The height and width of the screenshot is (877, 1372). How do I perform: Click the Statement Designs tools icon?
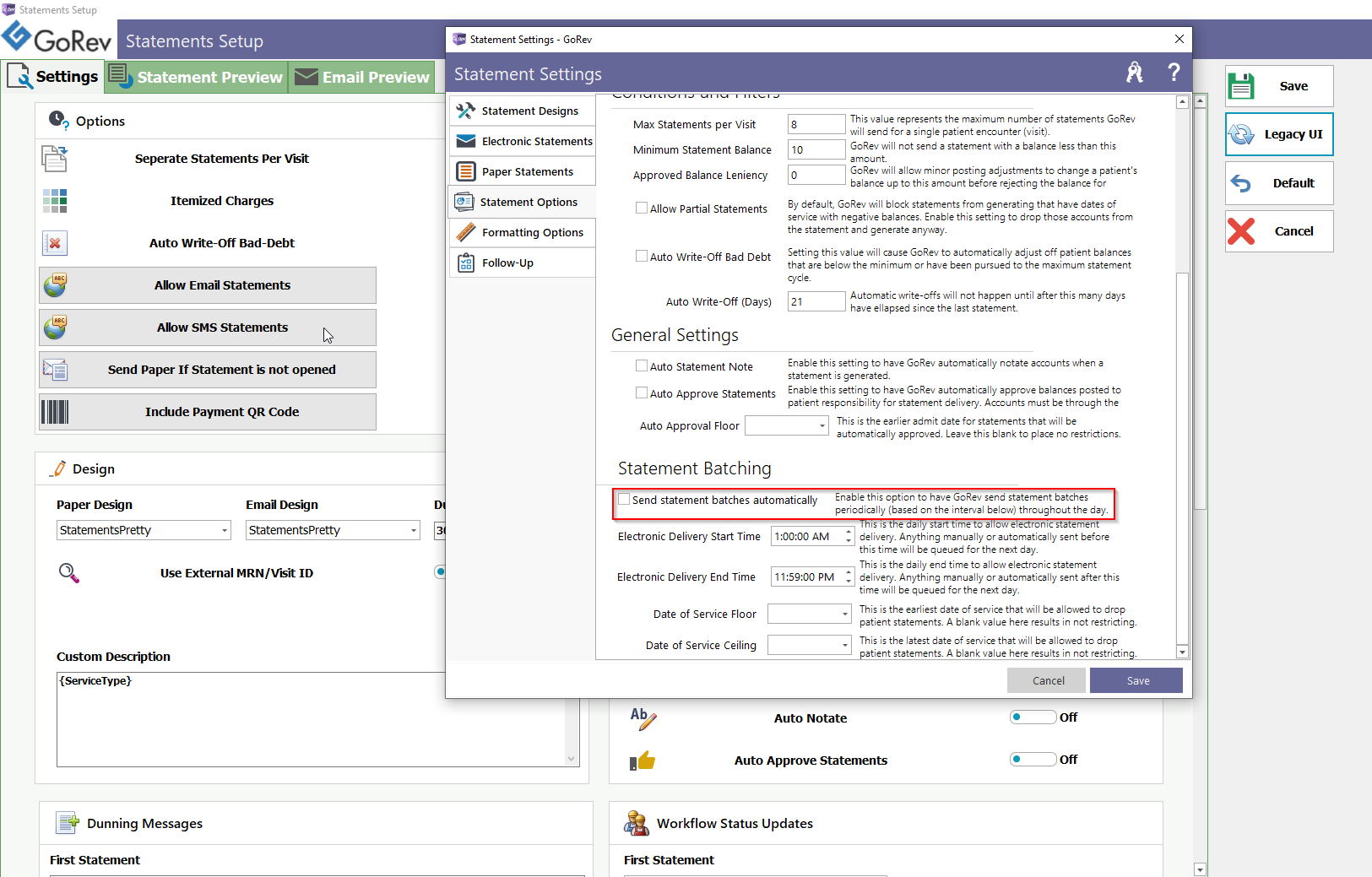pyautogui.click(x=466, y=111)
